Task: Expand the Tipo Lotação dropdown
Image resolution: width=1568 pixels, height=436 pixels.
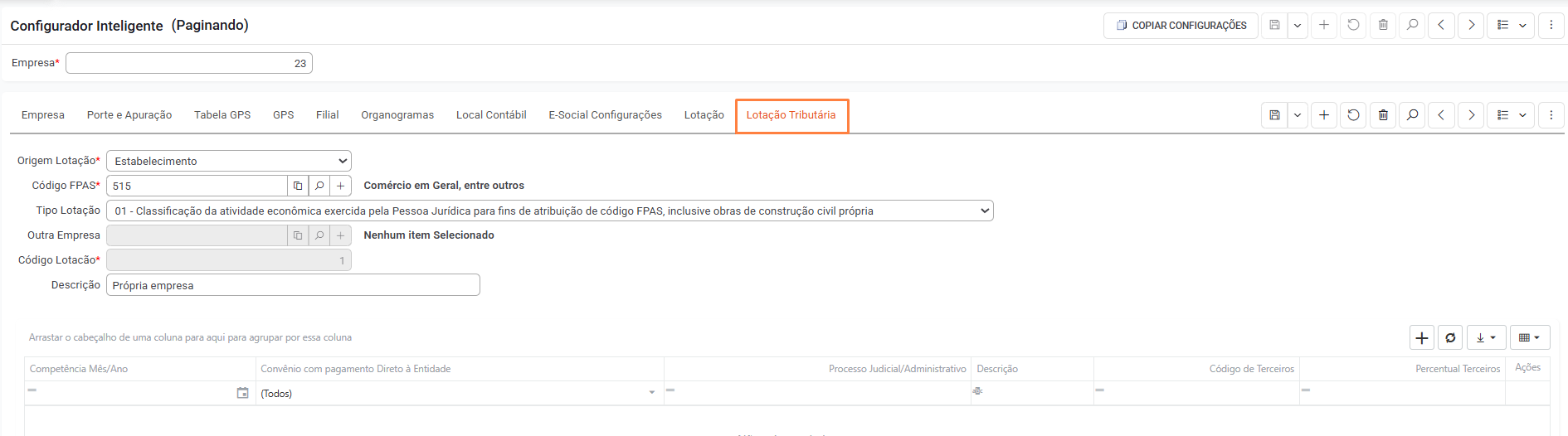Action: point(550,211)
